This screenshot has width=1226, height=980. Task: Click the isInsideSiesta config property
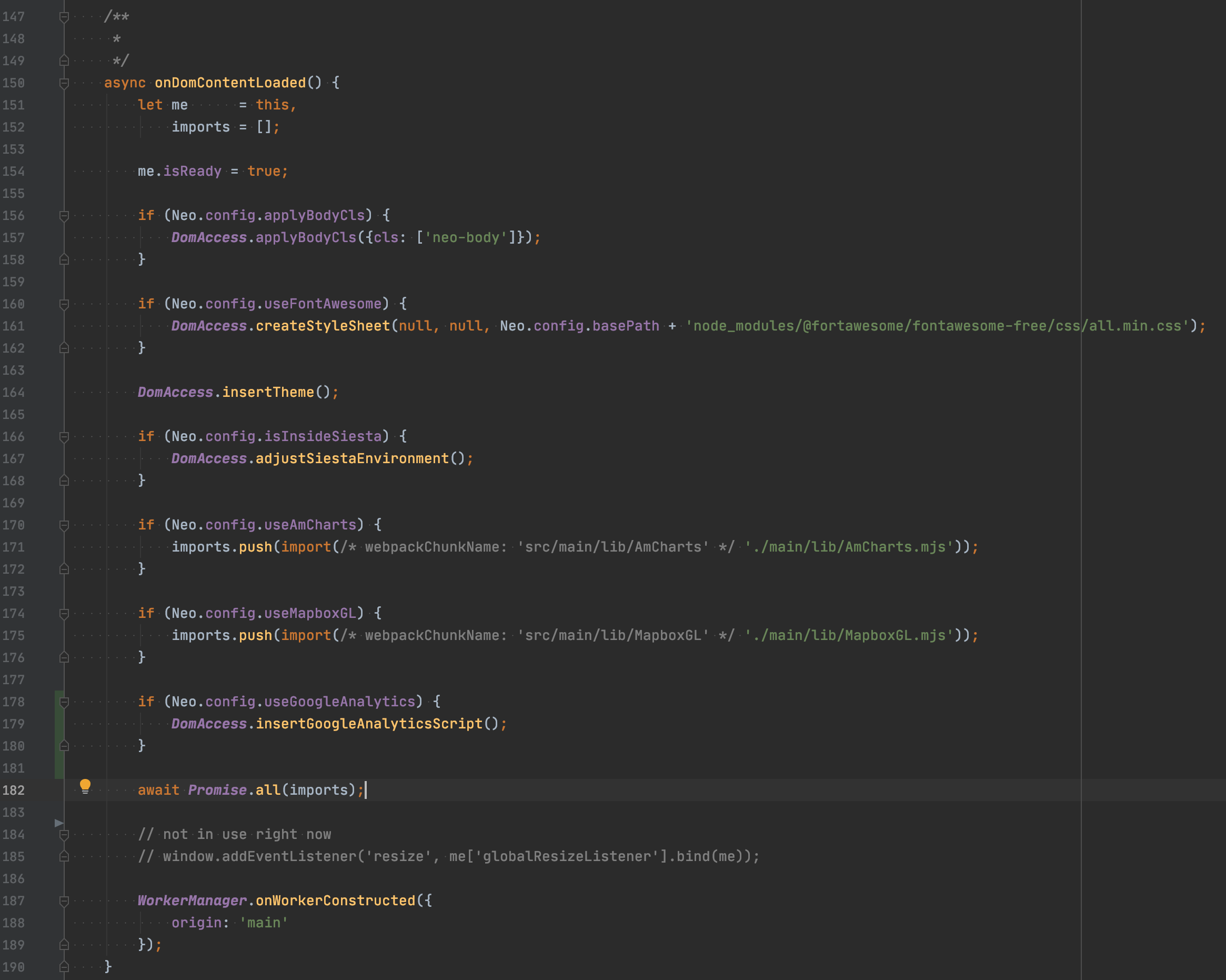coord(323,436)
